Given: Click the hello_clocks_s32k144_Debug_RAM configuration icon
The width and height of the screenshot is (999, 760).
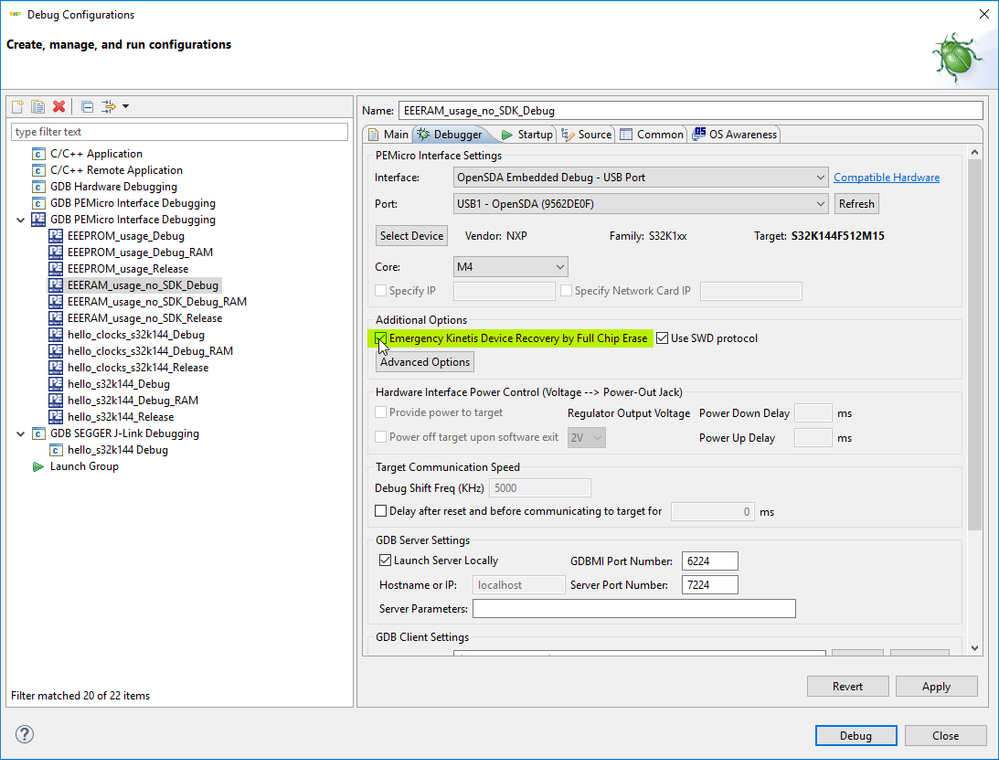Looking at the screenshot, I should (x=56, y=351).
